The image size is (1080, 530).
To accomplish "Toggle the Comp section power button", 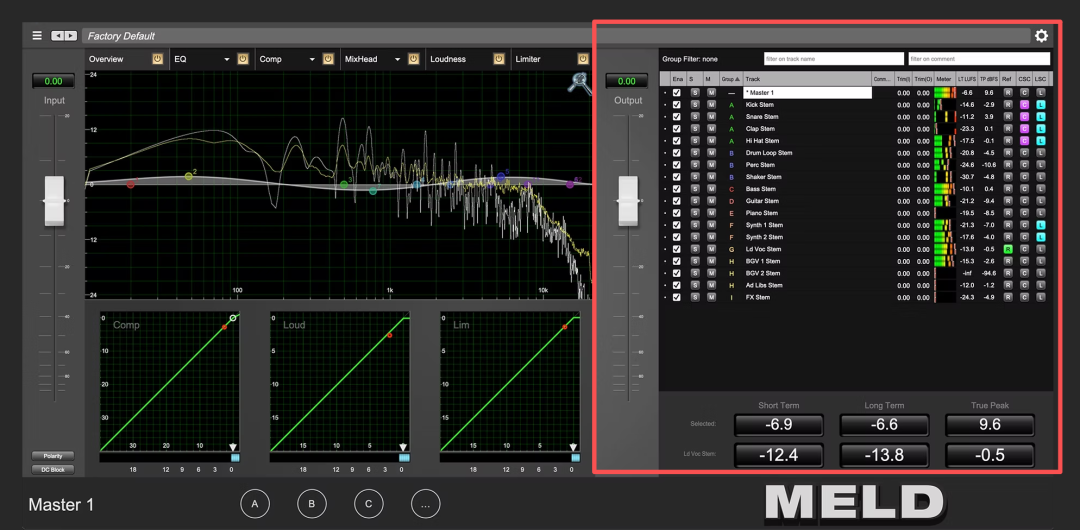I will pos(328,59).
